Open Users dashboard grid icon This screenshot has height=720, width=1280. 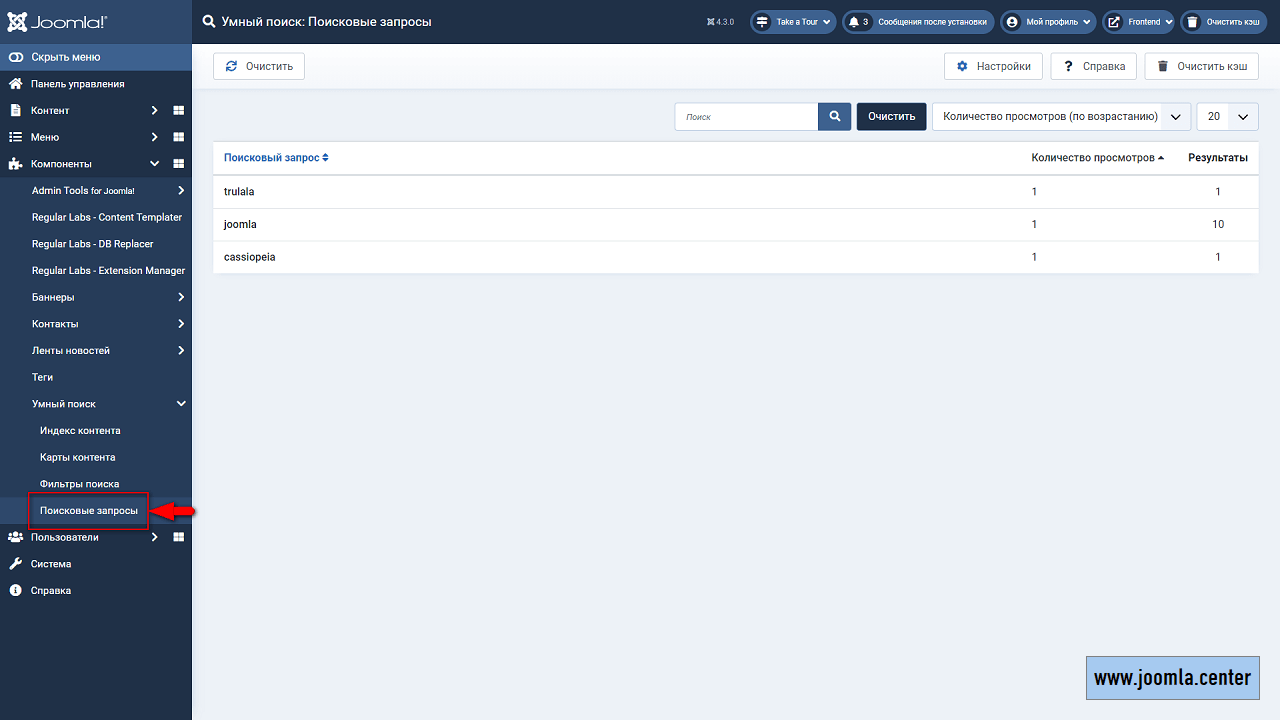179,537
